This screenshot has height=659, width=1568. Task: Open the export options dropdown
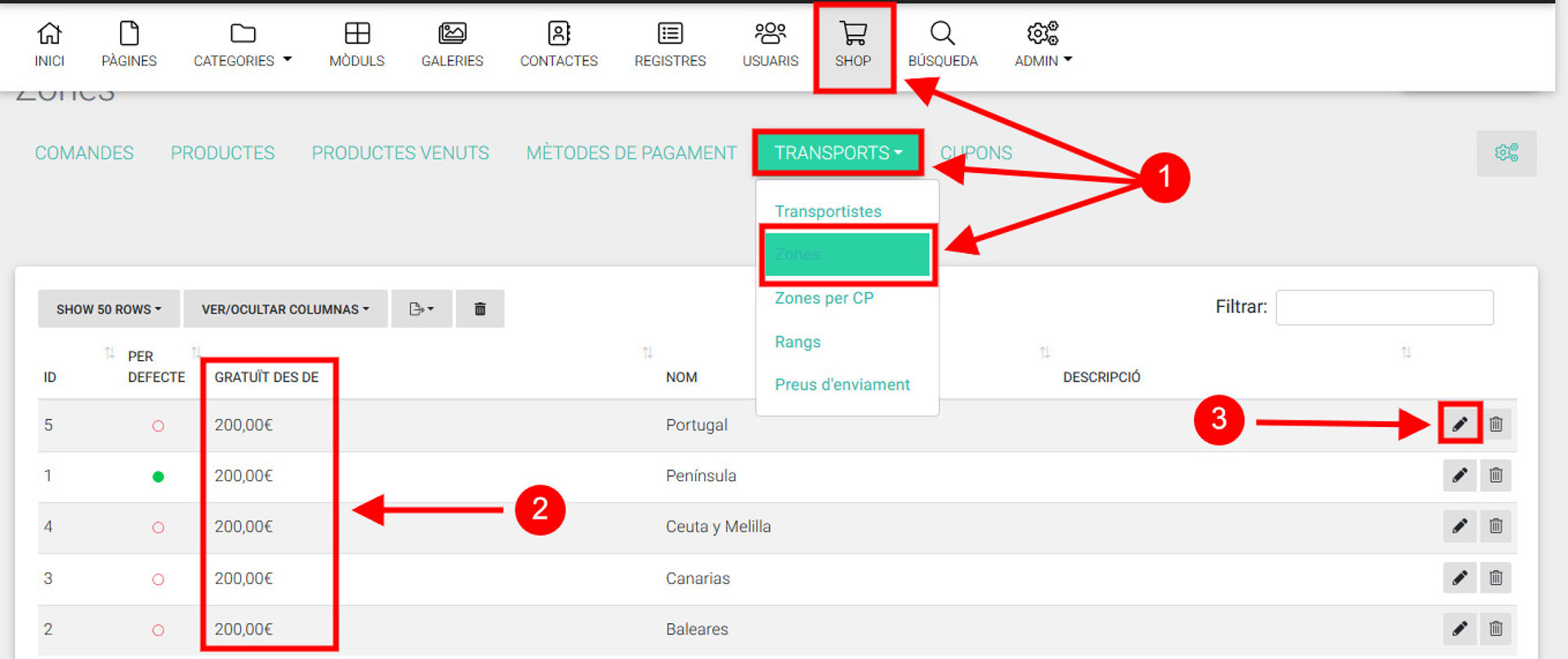(421, 309)
